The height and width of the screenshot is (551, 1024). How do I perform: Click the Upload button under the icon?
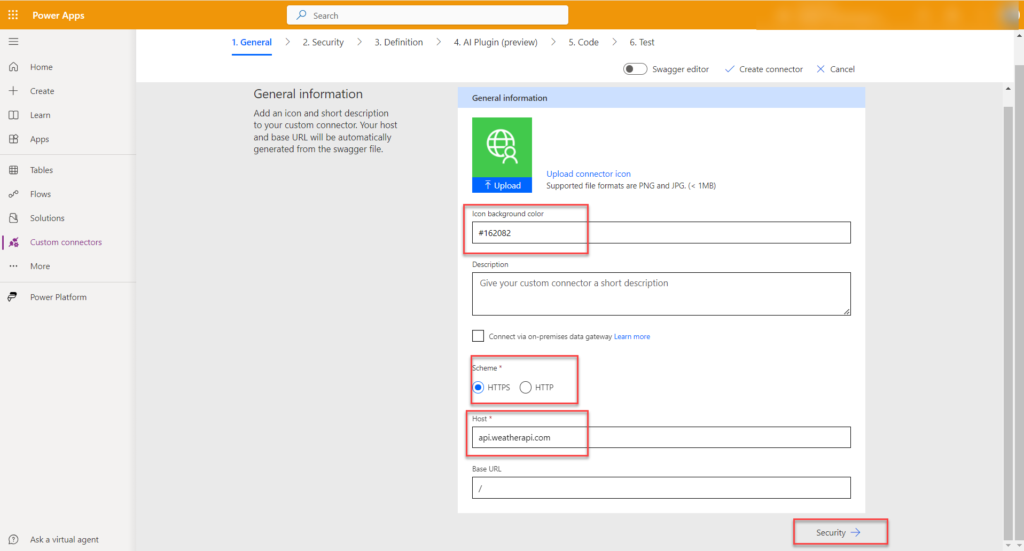click(501, 185)
